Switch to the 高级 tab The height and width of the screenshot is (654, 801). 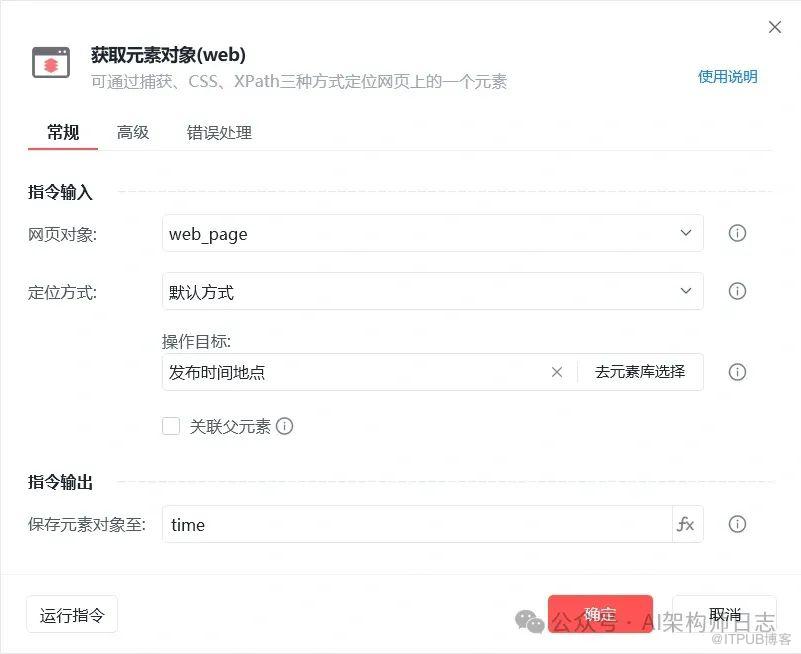click(x=133, y=132)
